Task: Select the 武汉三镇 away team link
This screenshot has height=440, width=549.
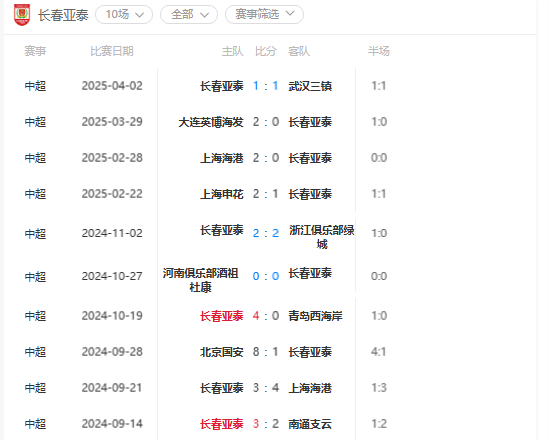Action: click(x=310, y=86)
